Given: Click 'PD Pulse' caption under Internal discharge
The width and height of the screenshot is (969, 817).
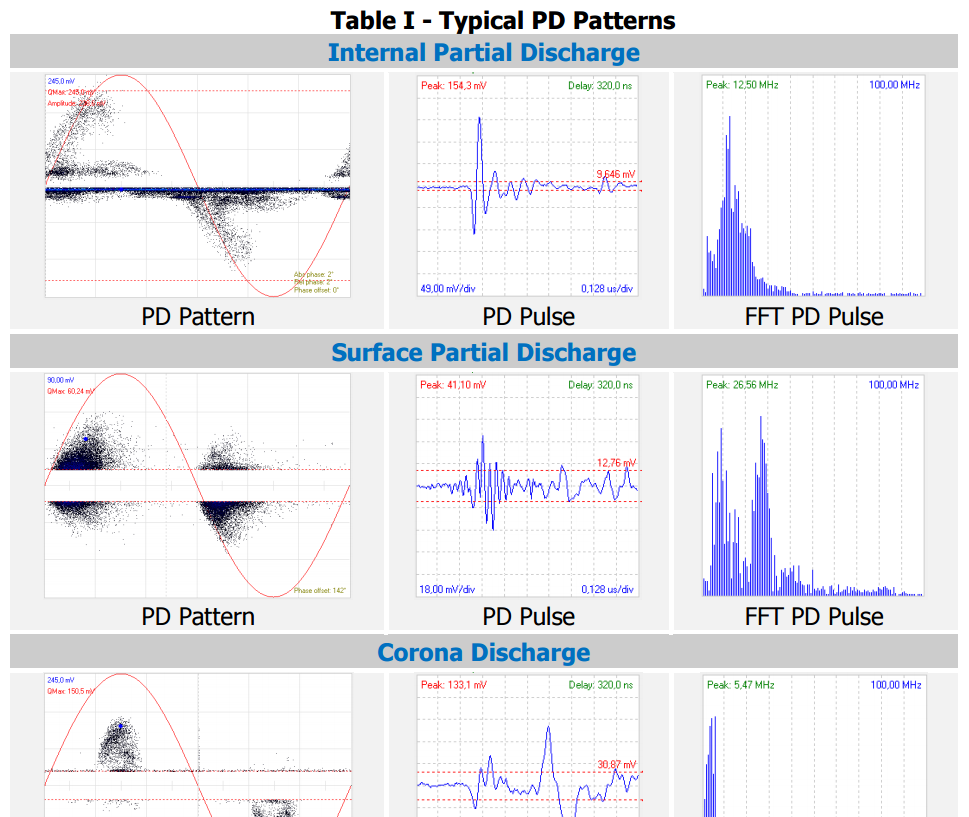Looking at the screenshot, I should click(x=528, y=316).
